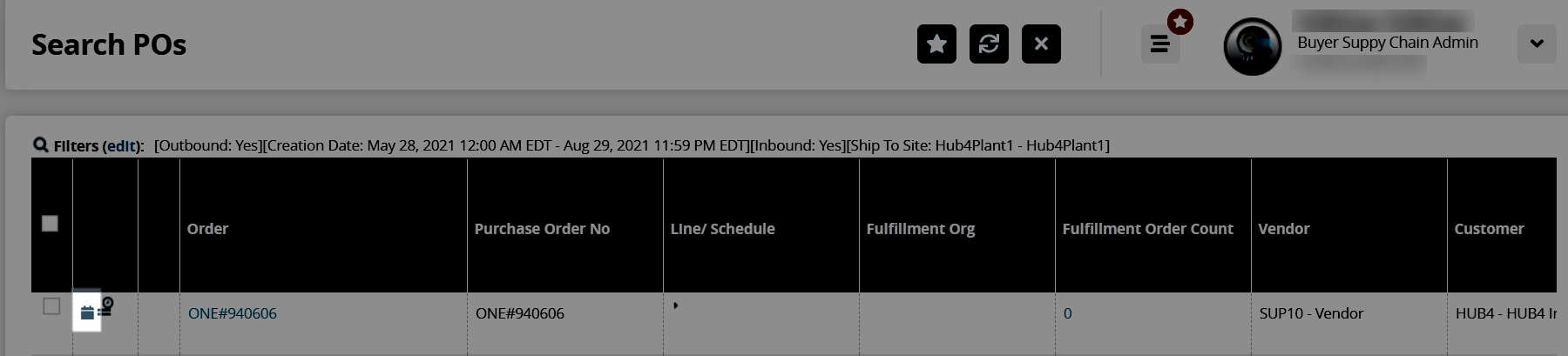
Task: Close the Search POs tab with the X button
Action: coord(1041,44)
